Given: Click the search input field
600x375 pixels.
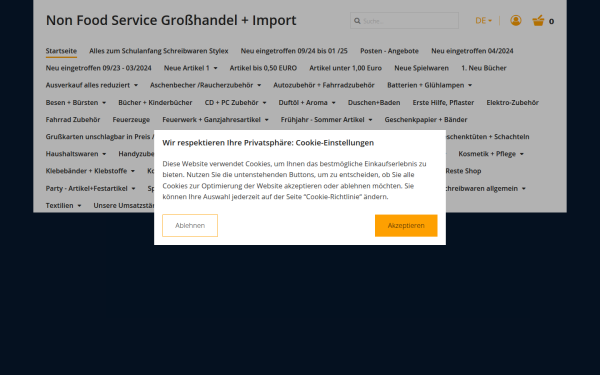Looking at the screenshot, I should tap(404, 21).
